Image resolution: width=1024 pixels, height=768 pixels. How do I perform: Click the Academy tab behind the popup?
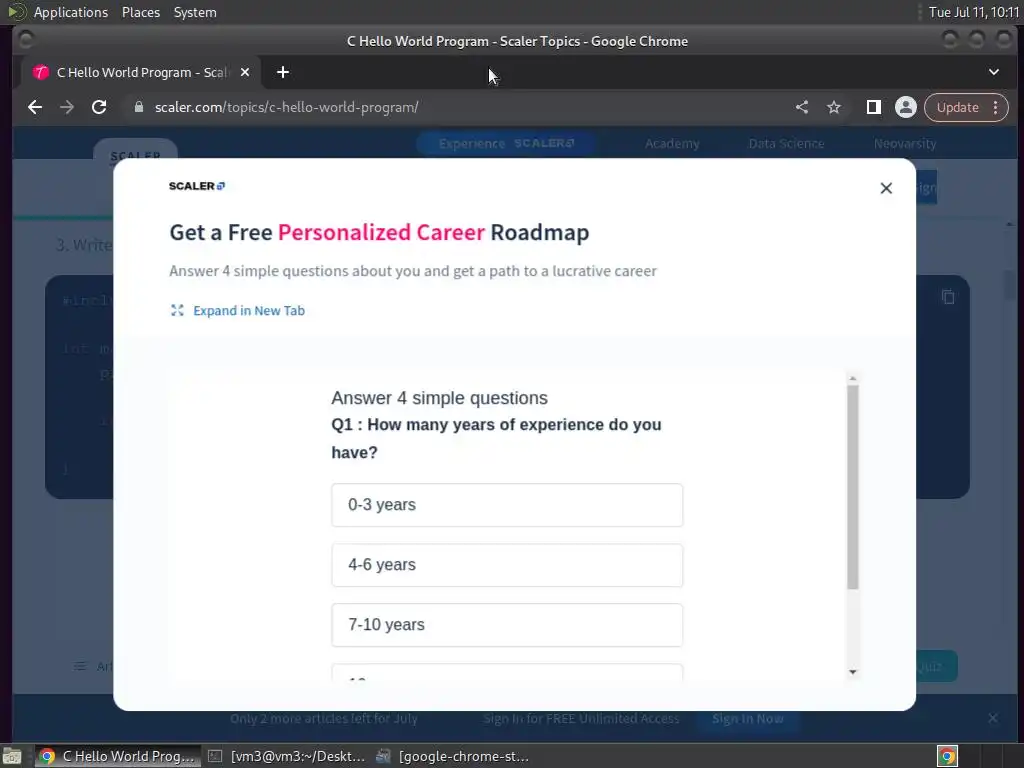(x=672, y=144)
